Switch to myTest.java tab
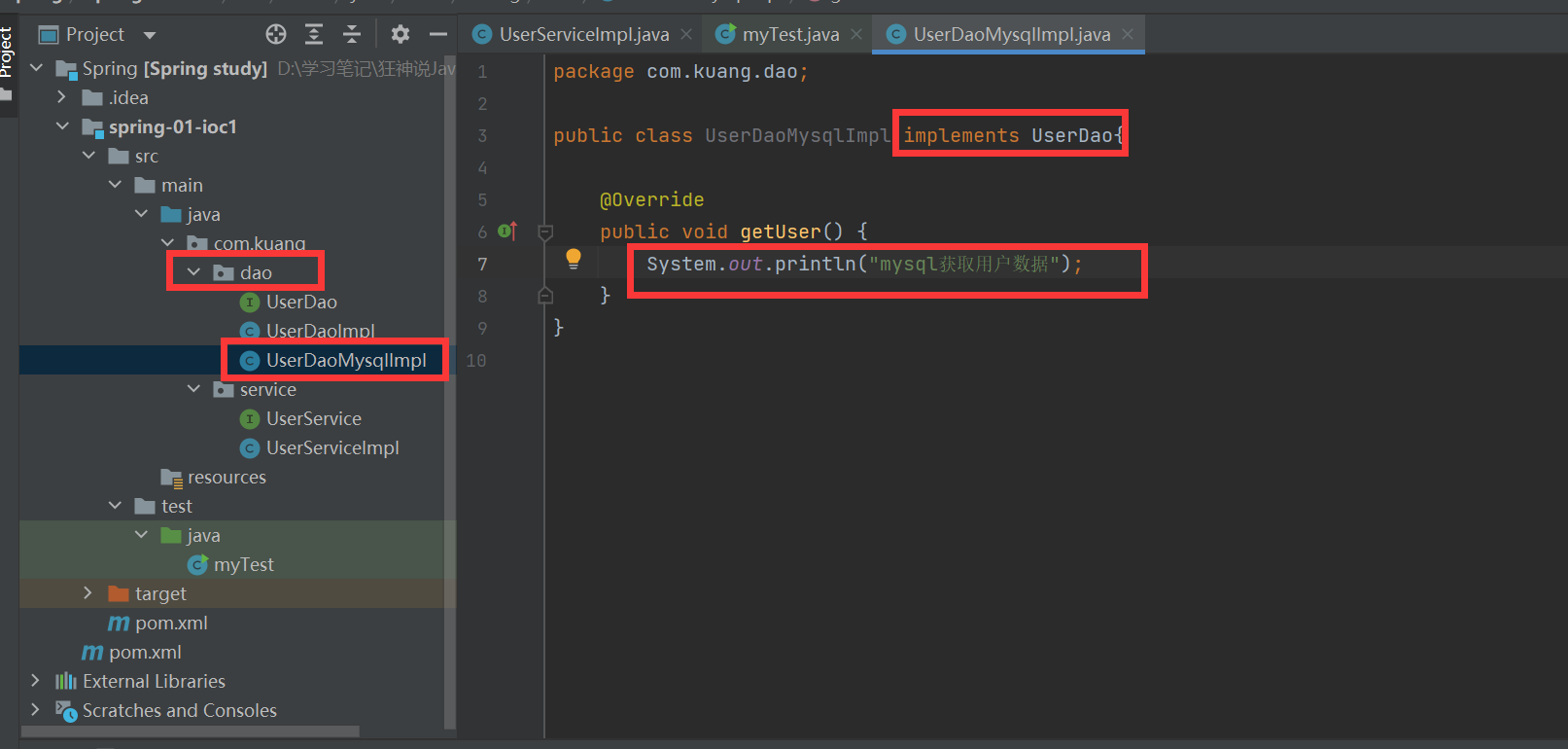The height and width of the screenshot is (749, 1568). pos(790,35)
